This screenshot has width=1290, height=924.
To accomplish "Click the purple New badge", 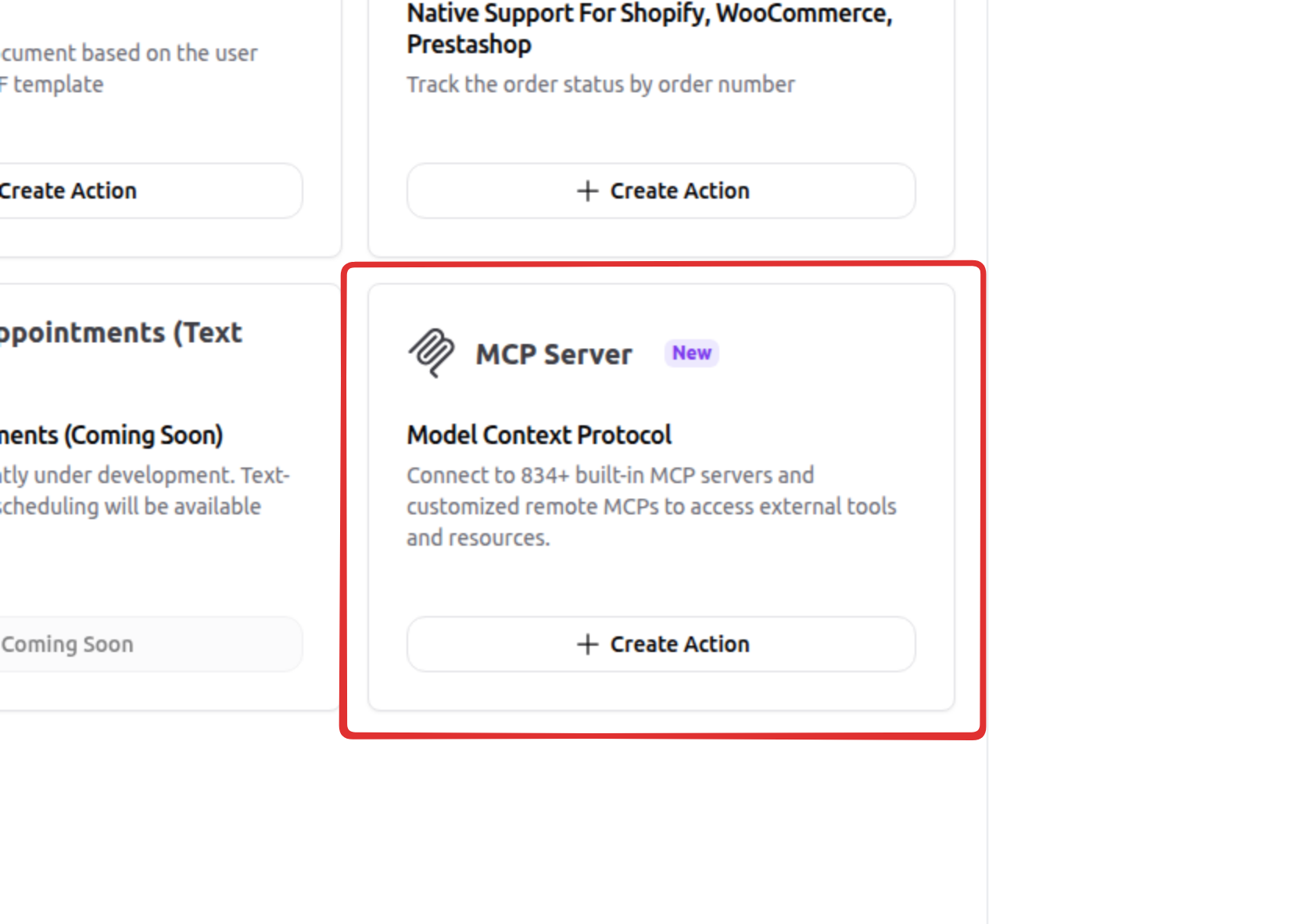I will click(692, 353).
